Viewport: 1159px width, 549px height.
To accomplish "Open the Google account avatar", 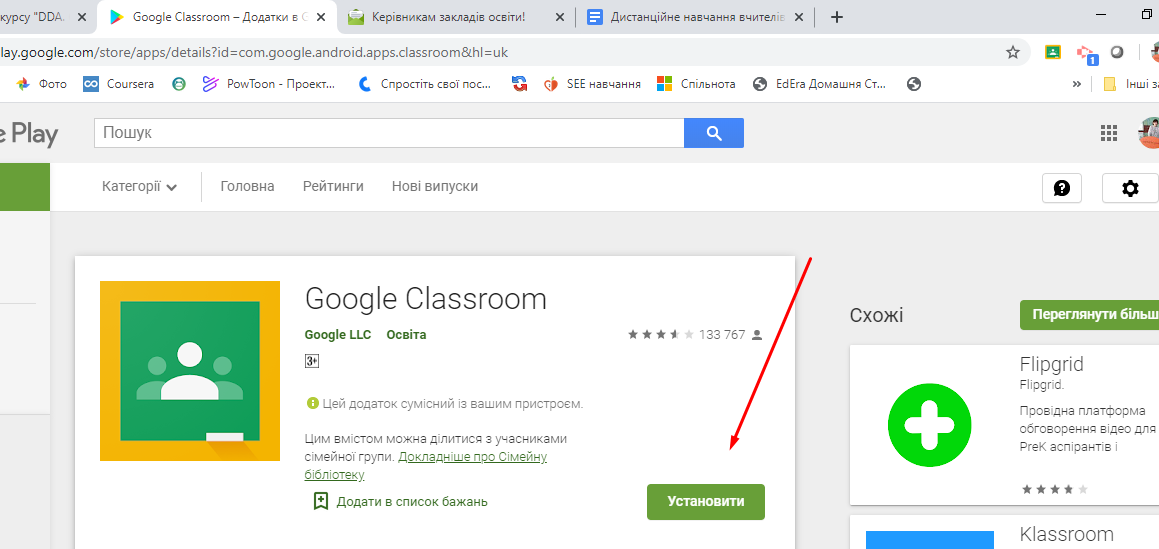I will (1149, 133).
